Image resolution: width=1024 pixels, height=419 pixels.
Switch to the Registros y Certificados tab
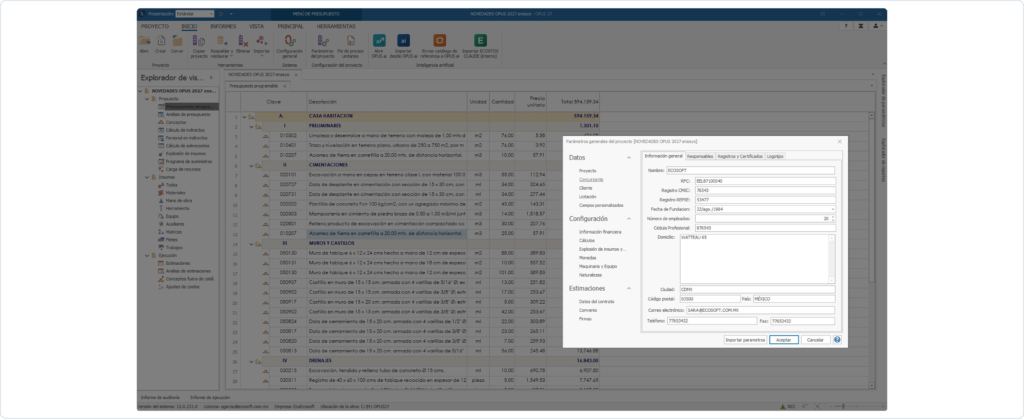(739, 156)
